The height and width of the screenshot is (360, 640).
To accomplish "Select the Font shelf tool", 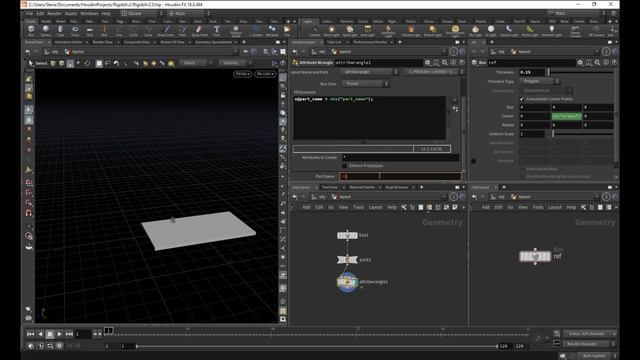I will [217, 30].
